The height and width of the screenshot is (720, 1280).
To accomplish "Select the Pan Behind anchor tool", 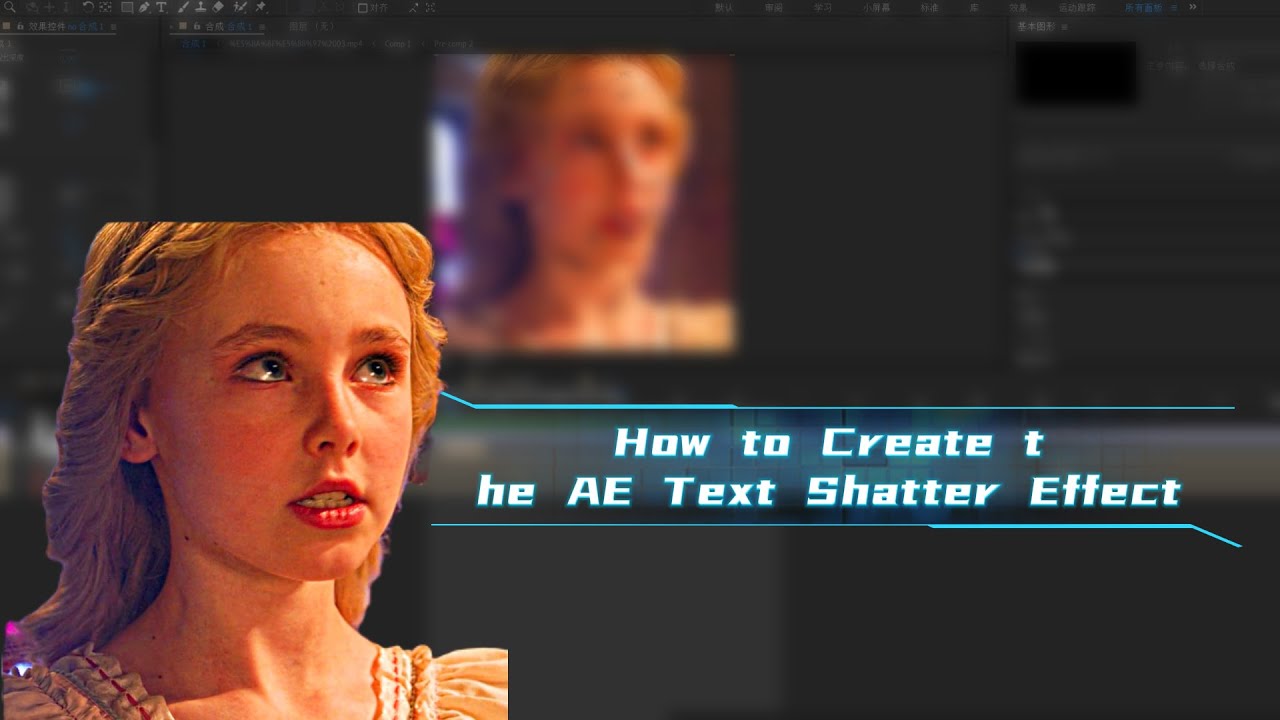I will (105, 7).
